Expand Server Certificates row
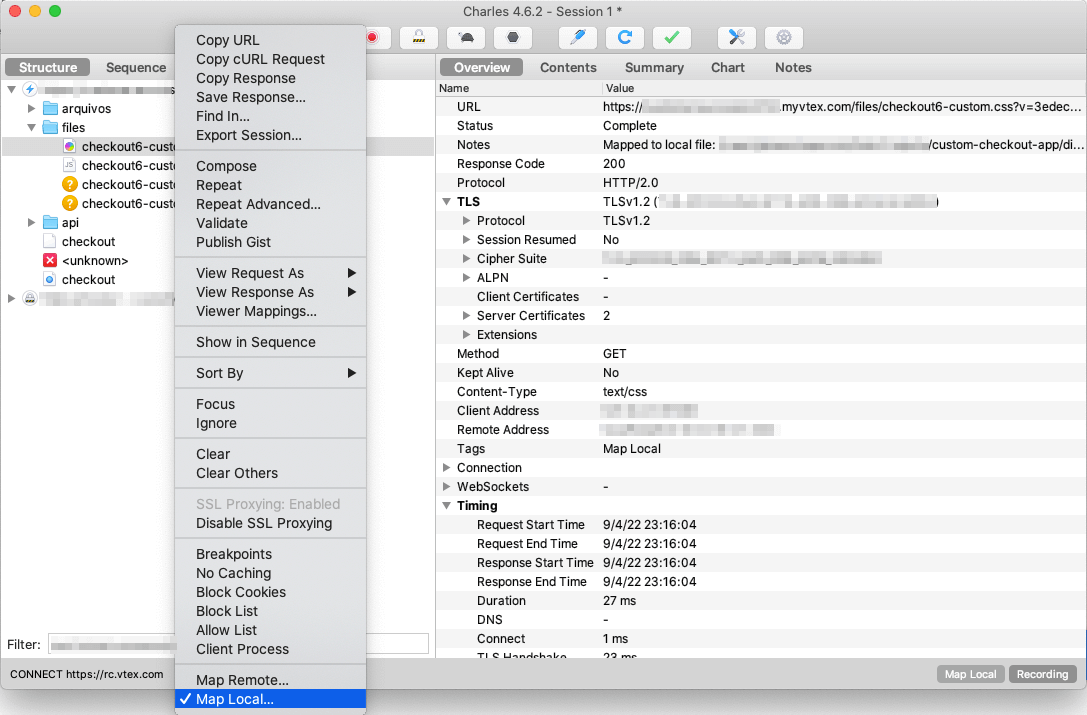The width and height of the screenshot is (1087, 715). click(467, 316)
